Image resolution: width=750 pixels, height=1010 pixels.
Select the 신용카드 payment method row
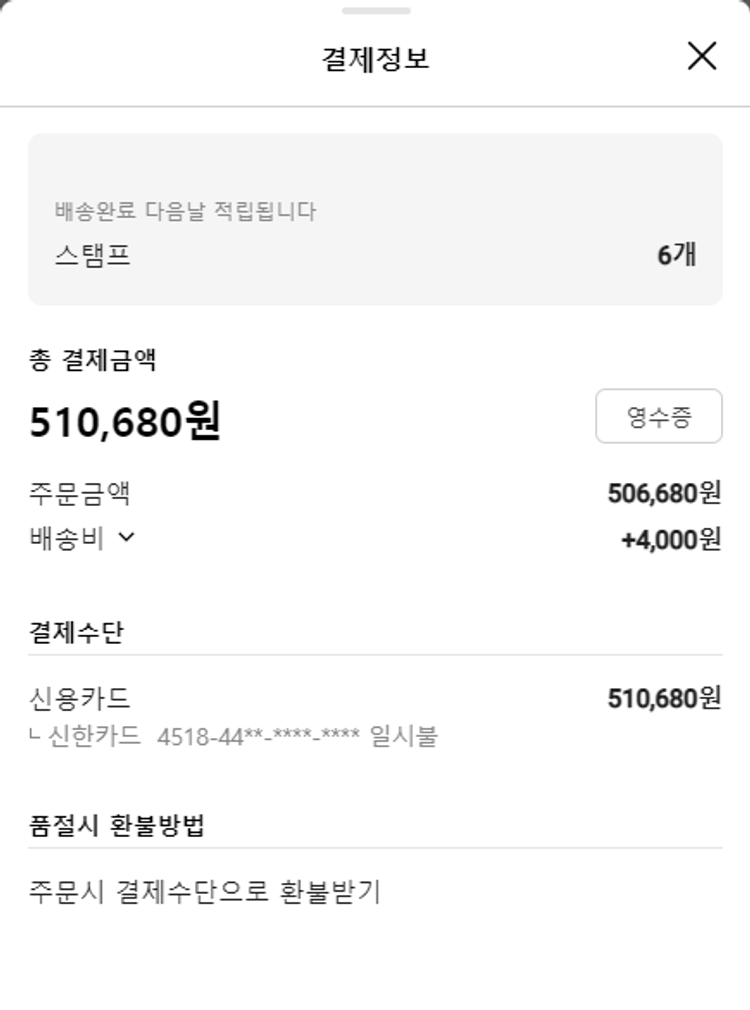click(80, 698)
